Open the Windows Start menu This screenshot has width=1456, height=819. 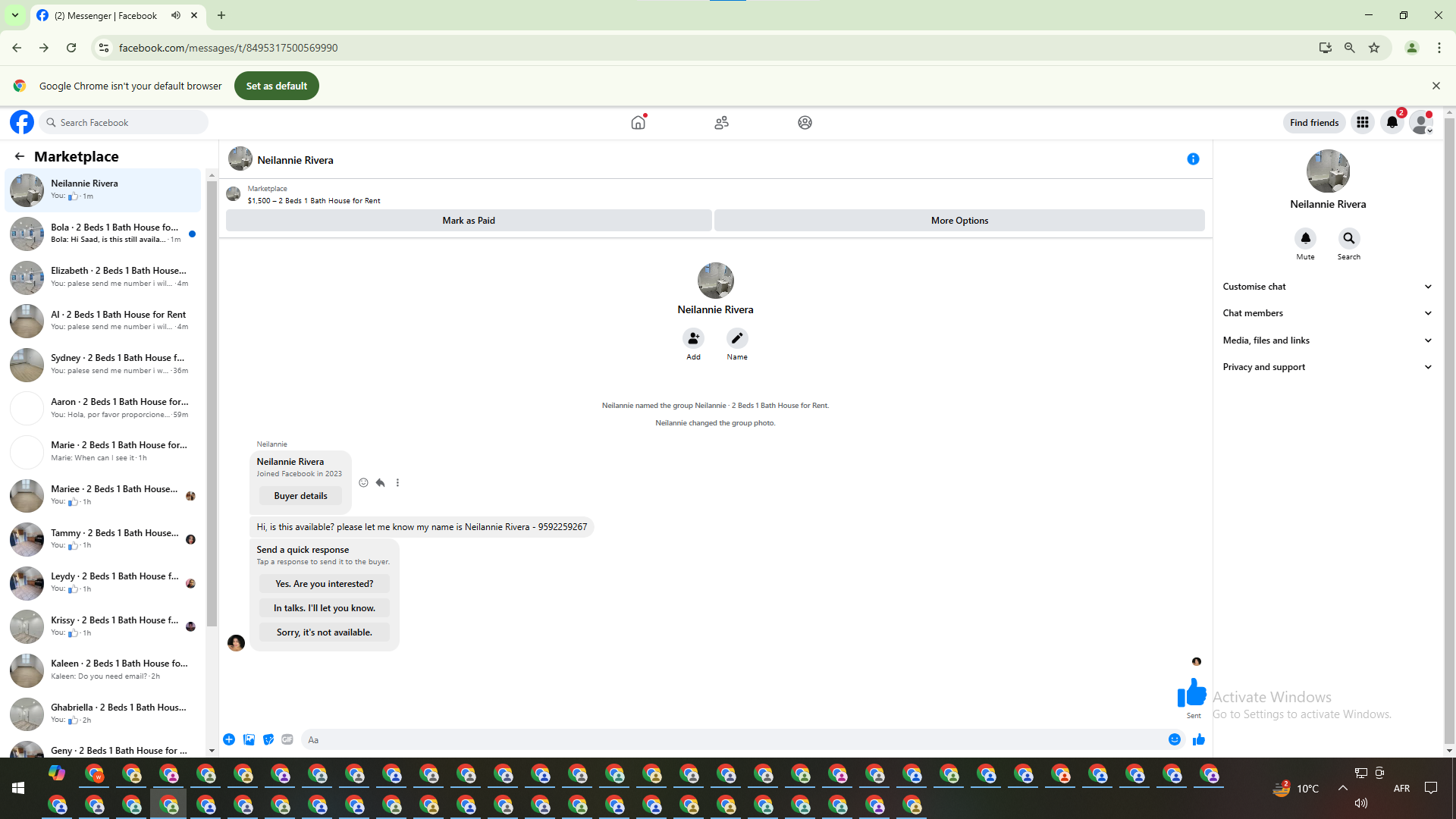[x=18, y=789]
